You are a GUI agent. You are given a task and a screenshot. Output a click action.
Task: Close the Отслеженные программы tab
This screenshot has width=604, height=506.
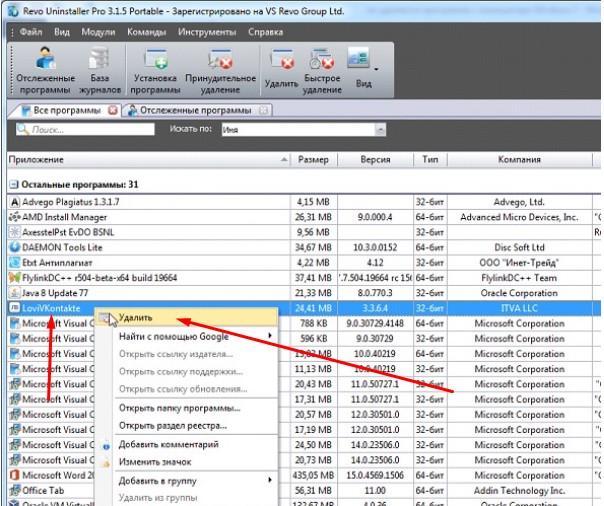263,111
